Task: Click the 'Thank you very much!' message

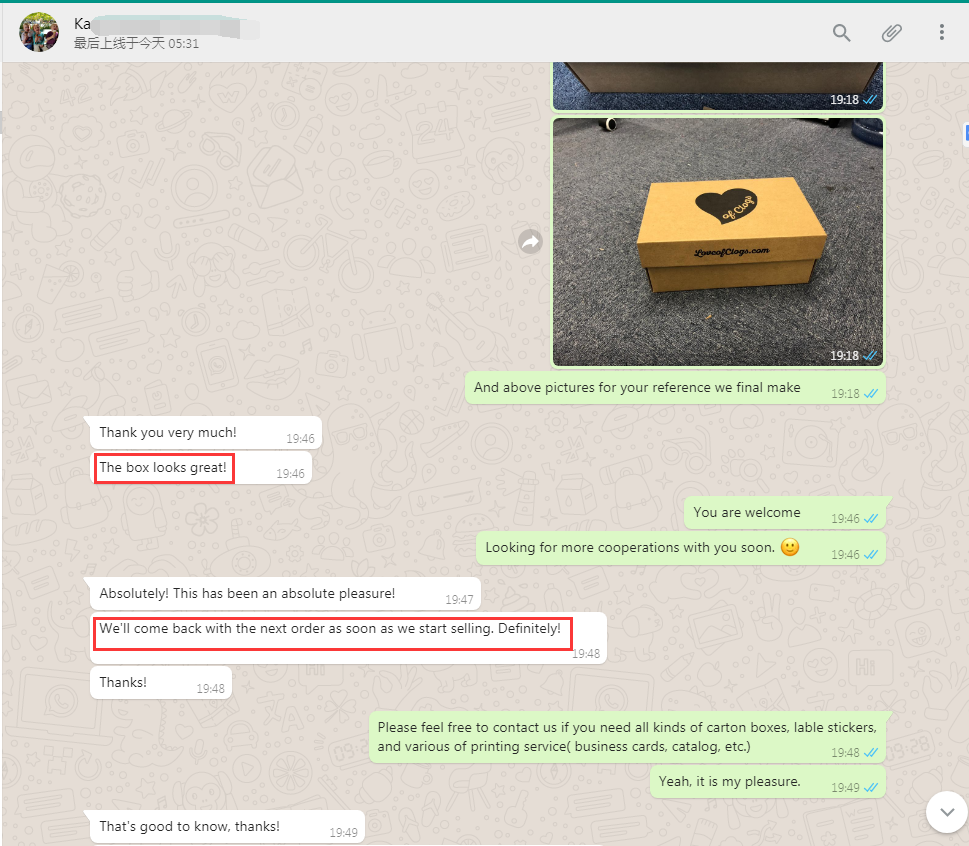Action: click(x=168, y=433)
